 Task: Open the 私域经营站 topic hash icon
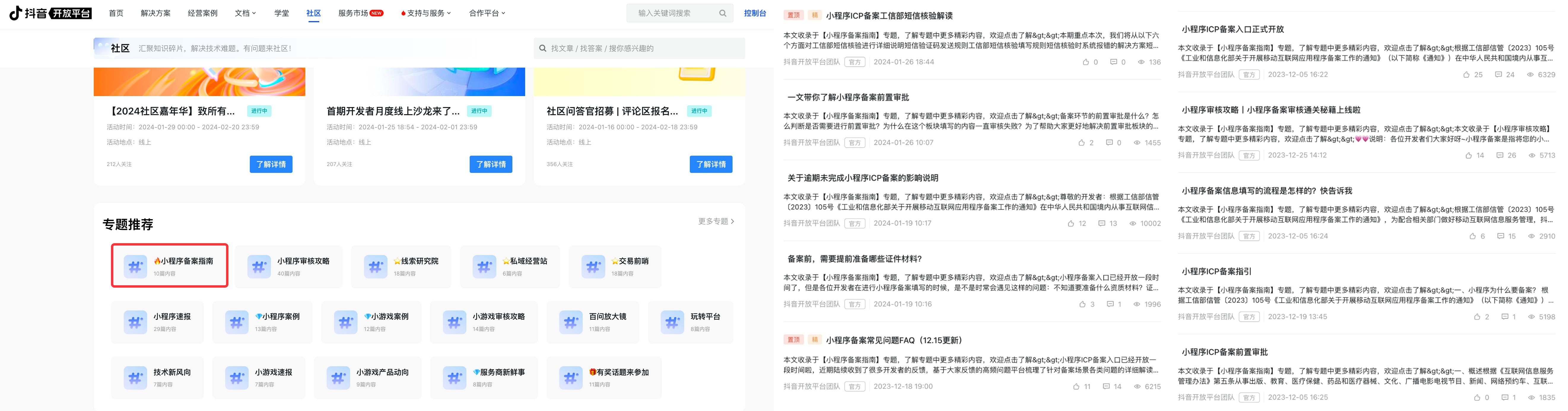[x=484, y=266]
